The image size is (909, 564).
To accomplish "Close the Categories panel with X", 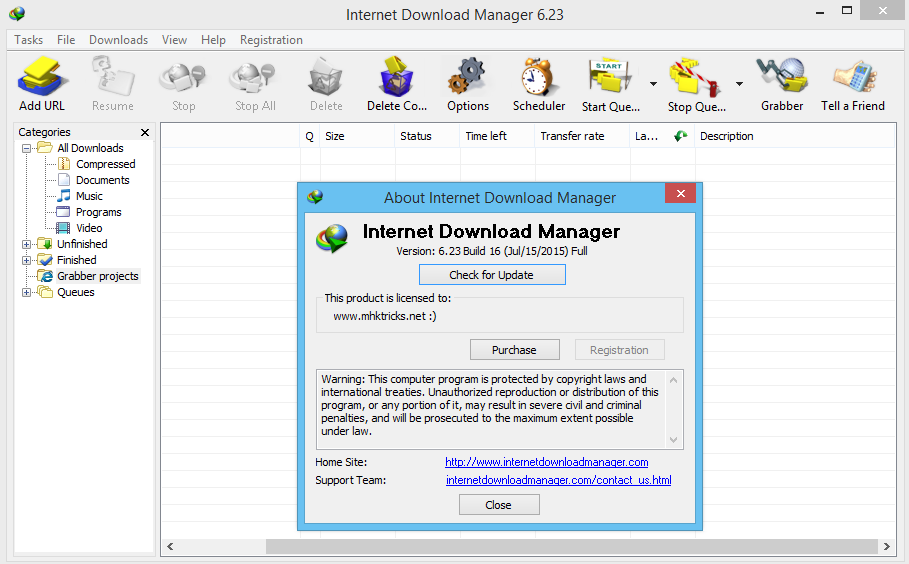I will pyautogui.click(x=145, y=132).
